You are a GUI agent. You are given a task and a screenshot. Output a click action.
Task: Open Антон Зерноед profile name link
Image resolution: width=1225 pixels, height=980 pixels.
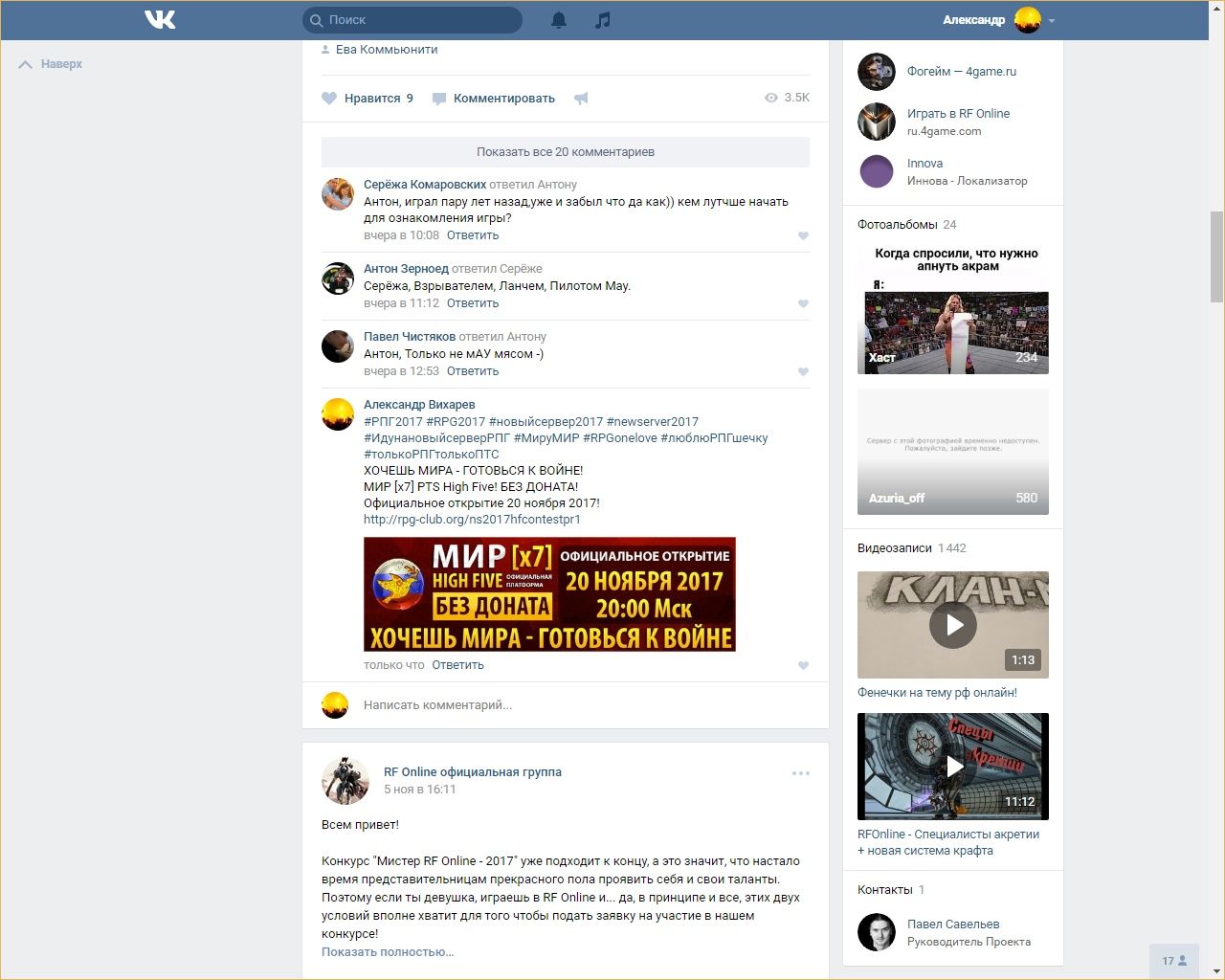point(406,269)
